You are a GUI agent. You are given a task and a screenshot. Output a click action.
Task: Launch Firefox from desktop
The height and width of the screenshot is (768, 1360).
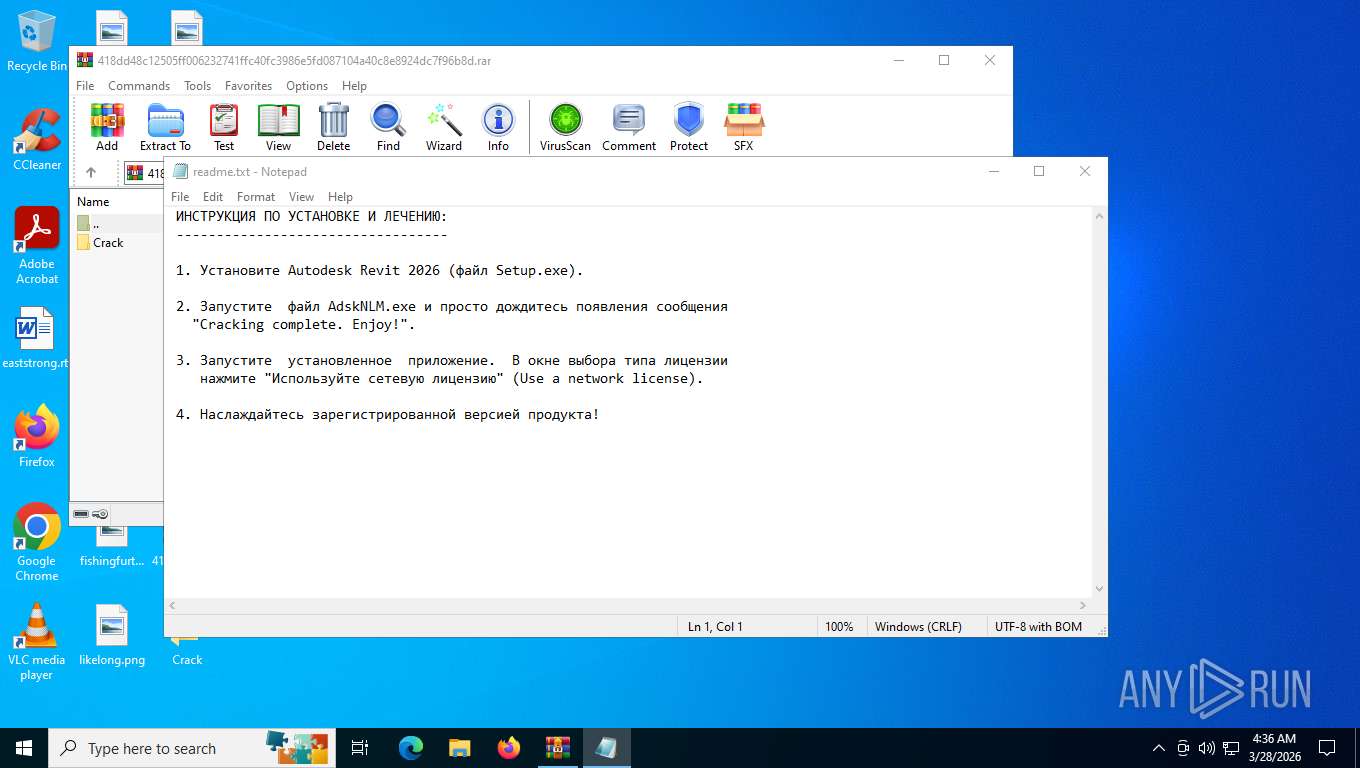pos(37,436)
